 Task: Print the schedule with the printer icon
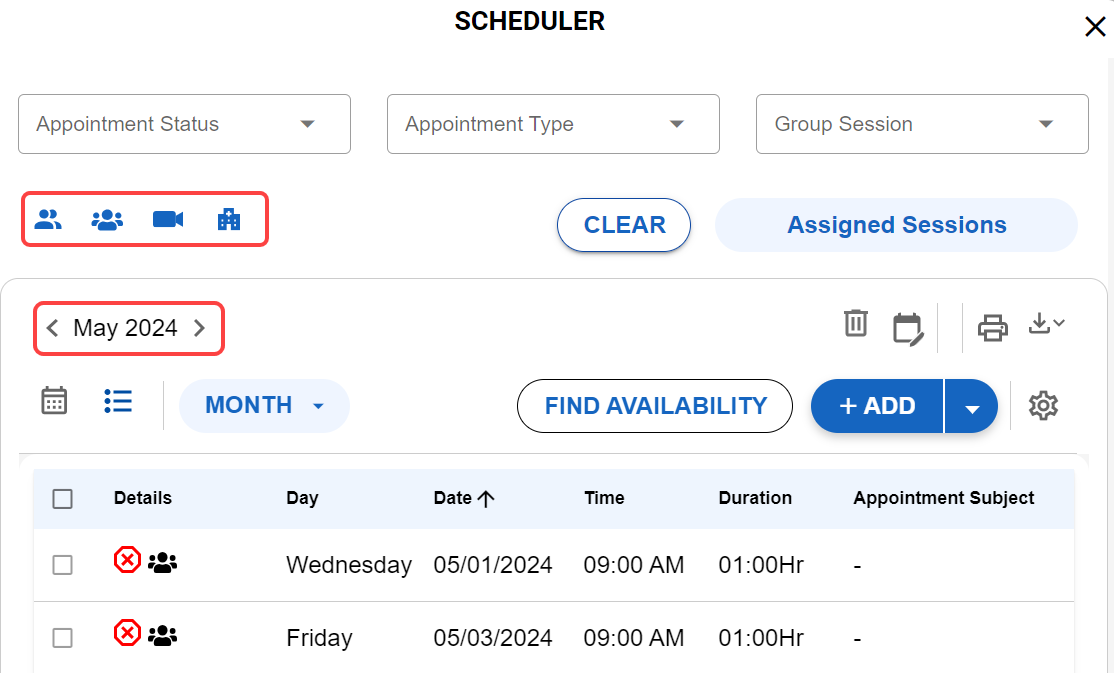(x=992, y=327)
